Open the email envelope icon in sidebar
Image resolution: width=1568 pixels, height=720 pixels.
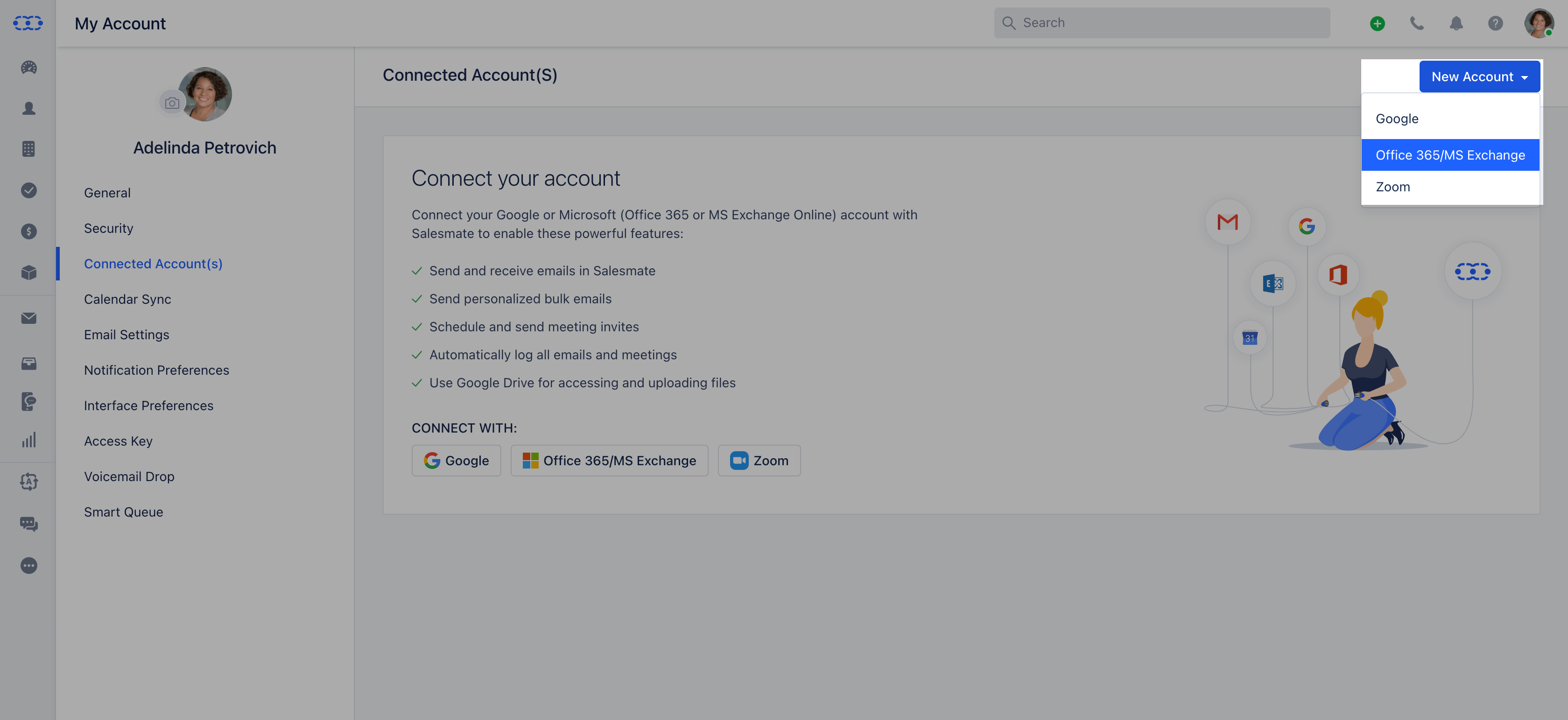tap(28, 318)
